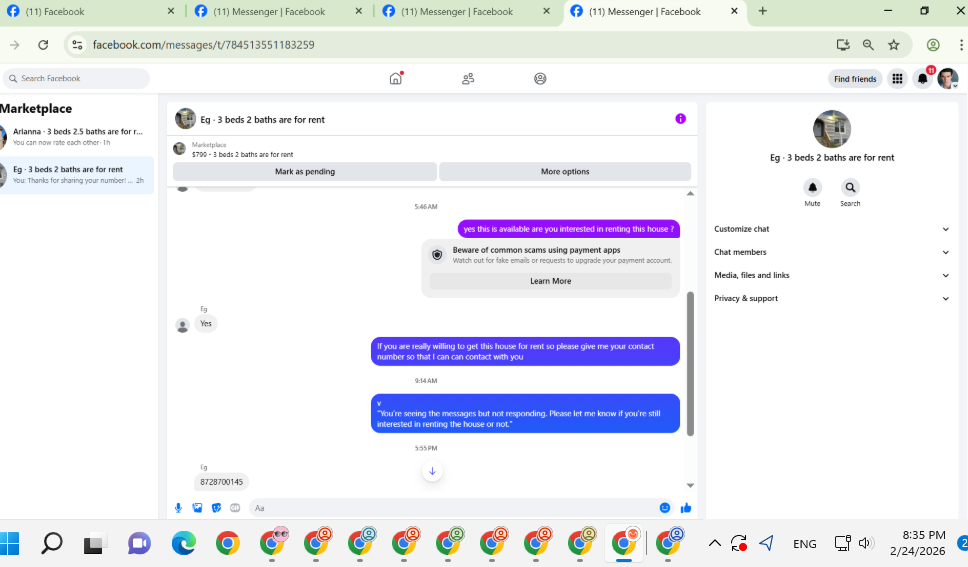Open the Friends icon in top navigation
The height and width of the screenshot is (567, 968).
click(468, 78)
